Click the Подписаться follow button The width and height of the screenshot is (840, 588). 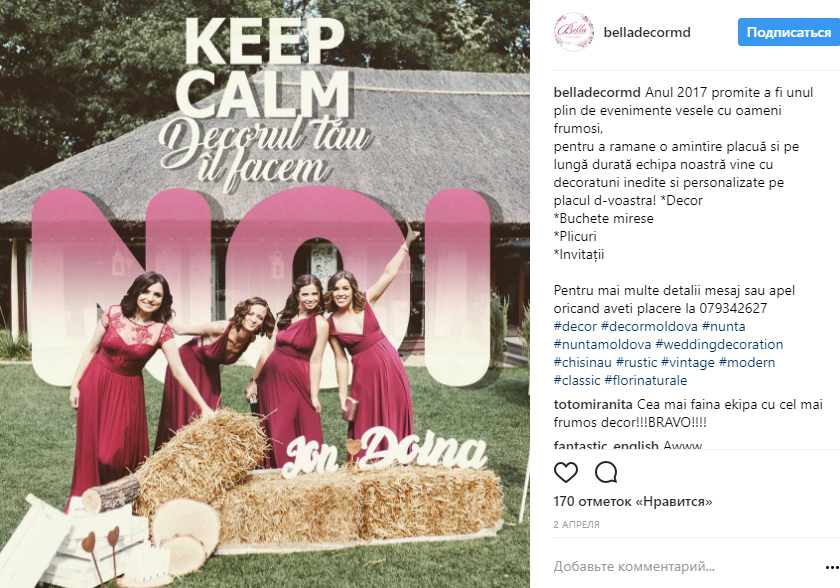click(x=789, y=32)
